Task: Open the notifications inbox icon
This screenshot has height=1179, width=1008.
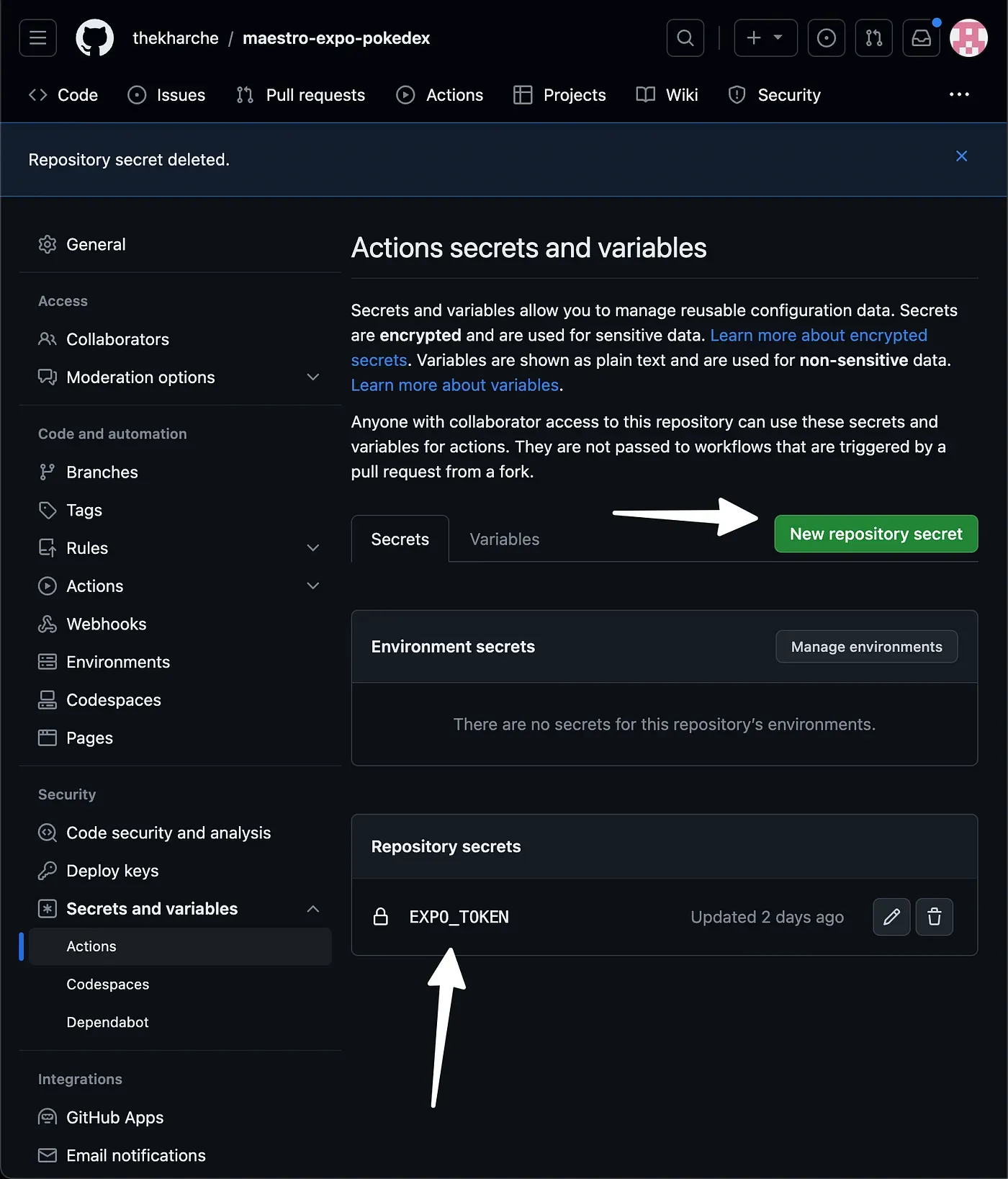Action: (921, 38)
